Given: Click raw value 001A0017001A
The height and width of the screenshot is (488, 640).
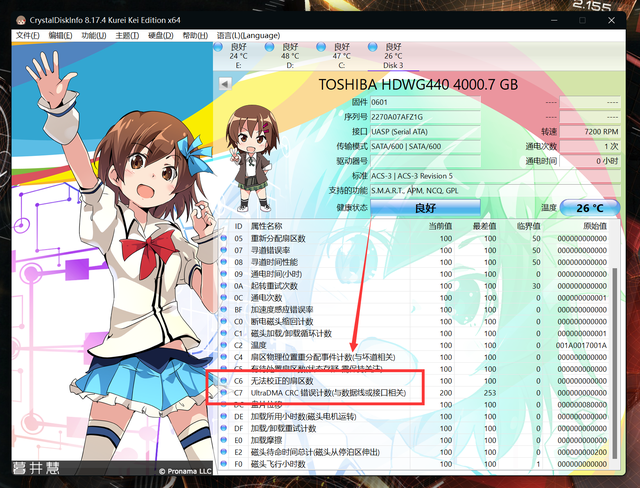Looking at the screenshot, I should [581, 345].
